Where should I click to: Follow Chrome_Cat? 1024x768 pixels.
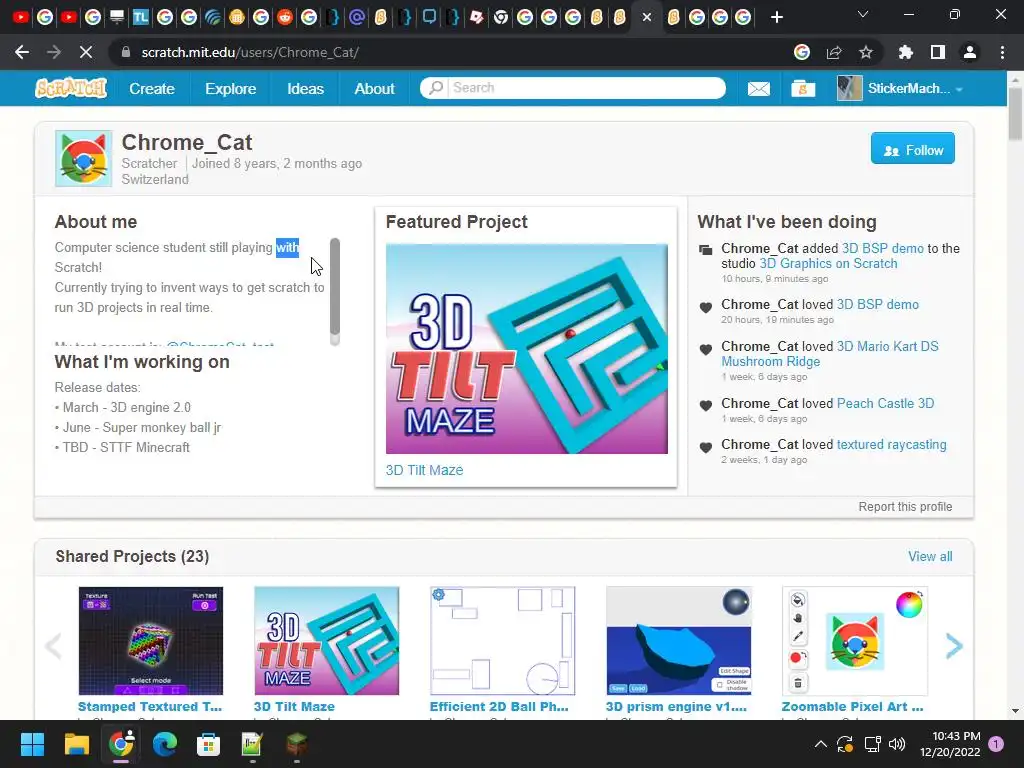[912, 150]
